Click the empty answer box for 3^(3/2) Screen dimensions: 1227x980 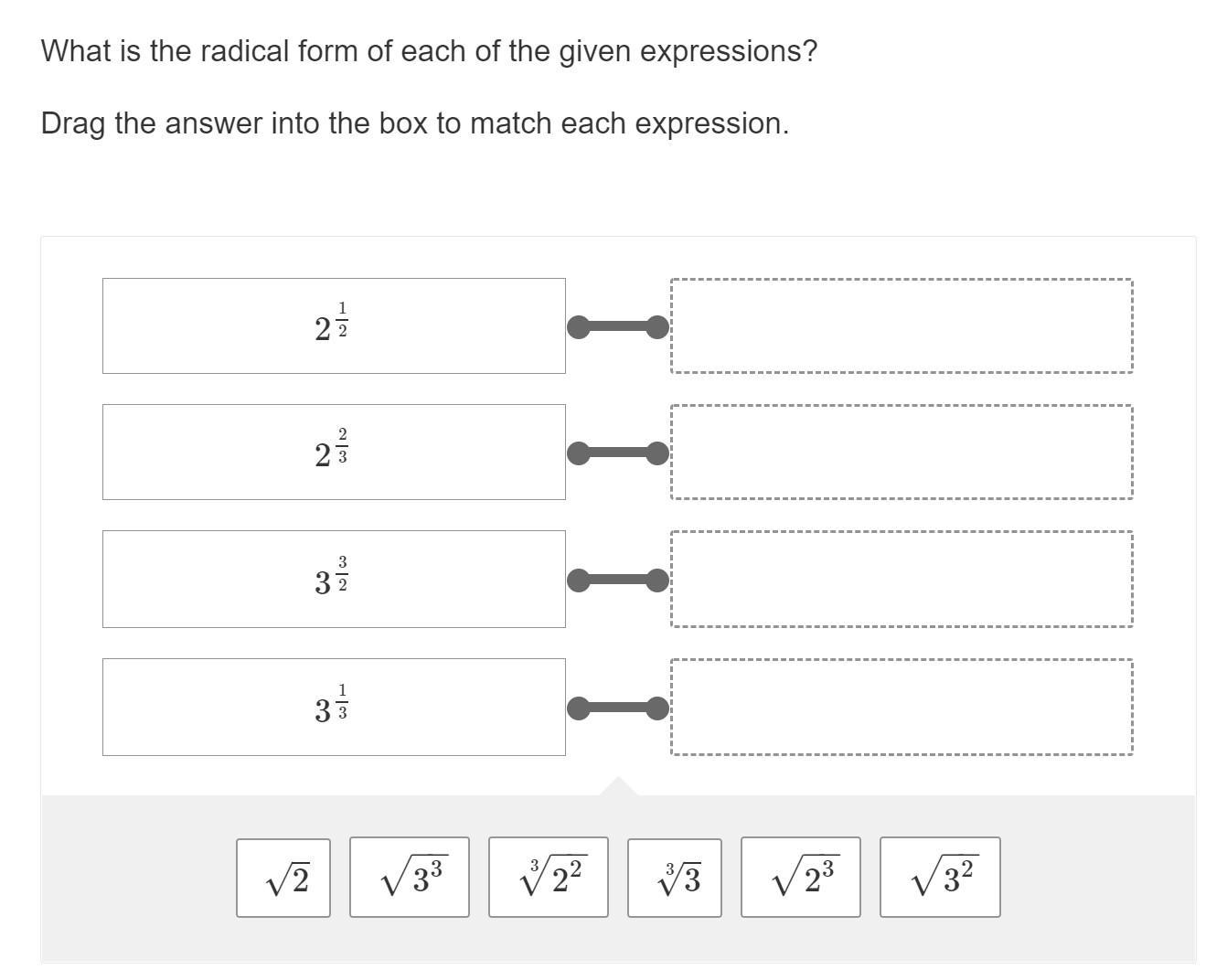pyautogui.click(x=902, y=579)
